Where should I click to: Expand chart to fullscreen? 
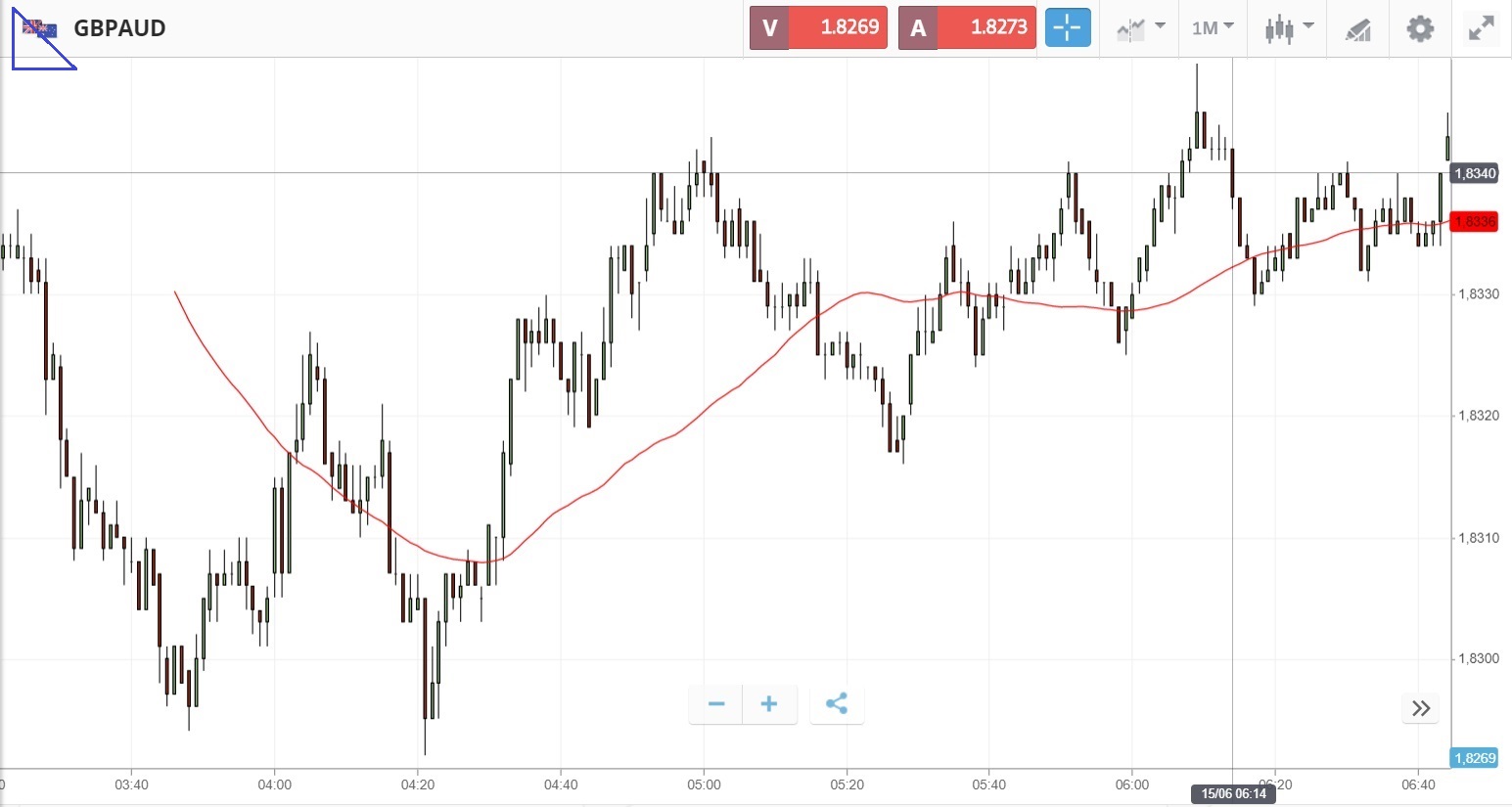(1482, 28)
